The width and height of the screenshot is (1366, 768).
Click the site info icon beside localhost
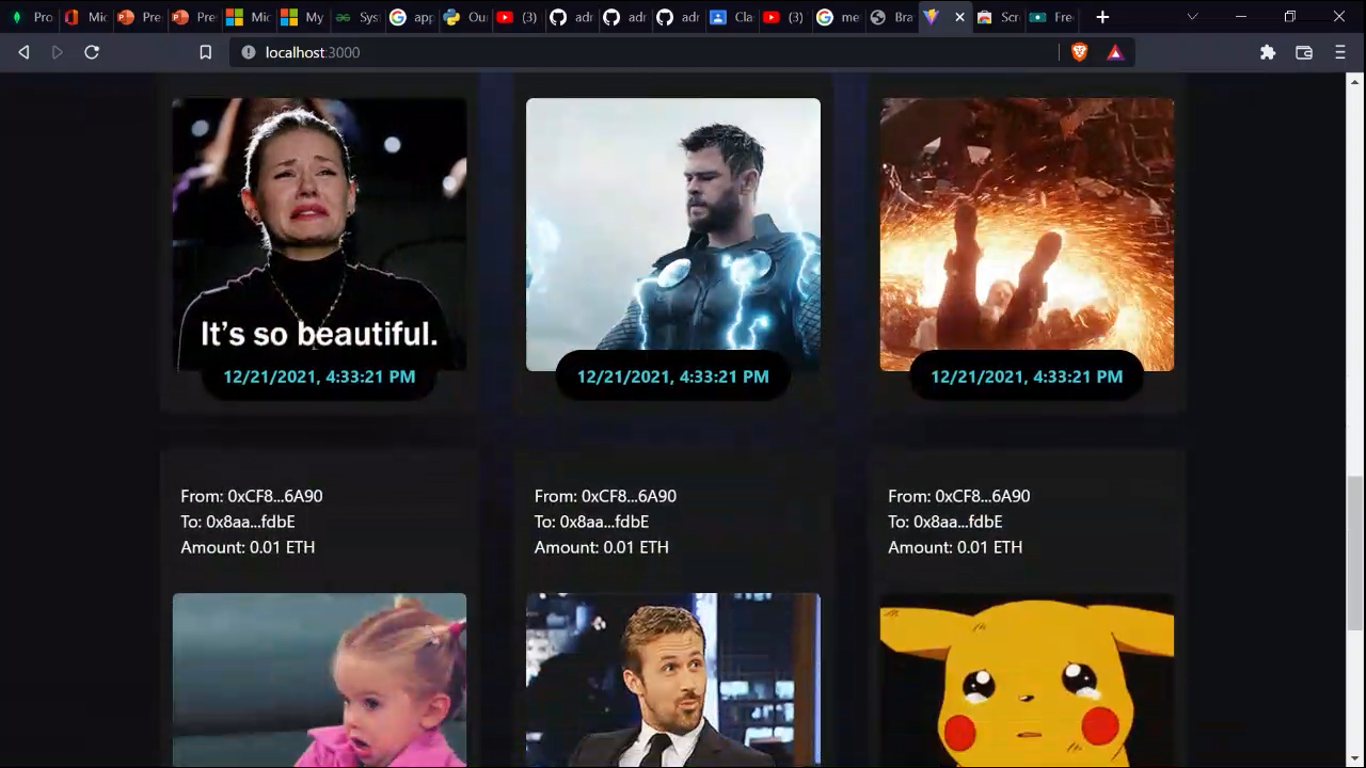tap(248, 52)
